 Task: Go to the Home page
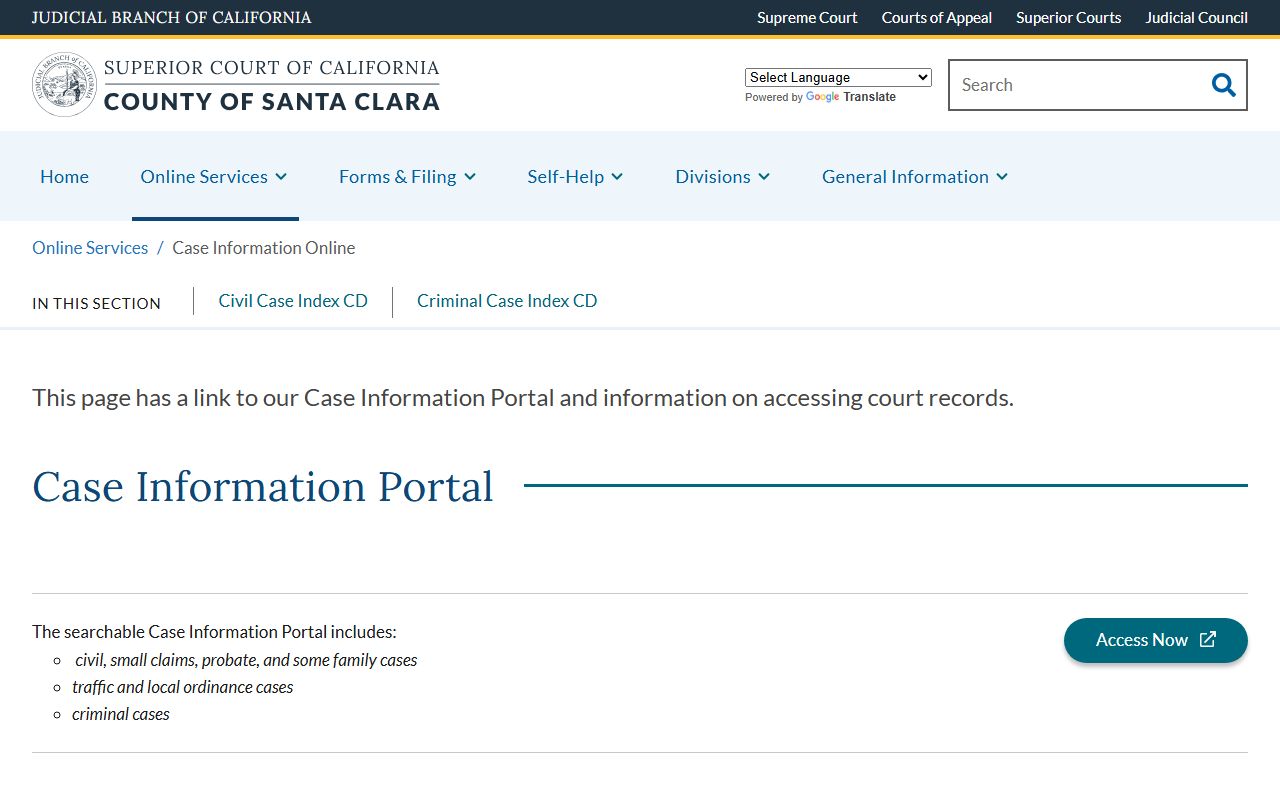click(65, 176)
